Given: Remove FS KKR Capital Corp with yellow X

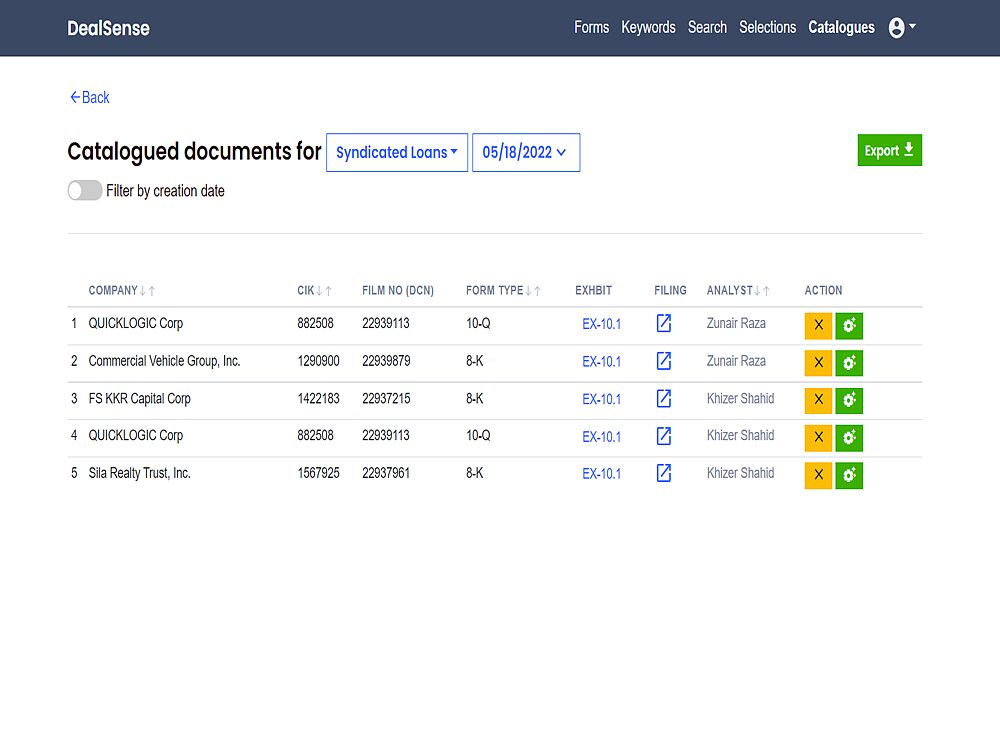Looking at the screenshot, I should click(818, 400).
